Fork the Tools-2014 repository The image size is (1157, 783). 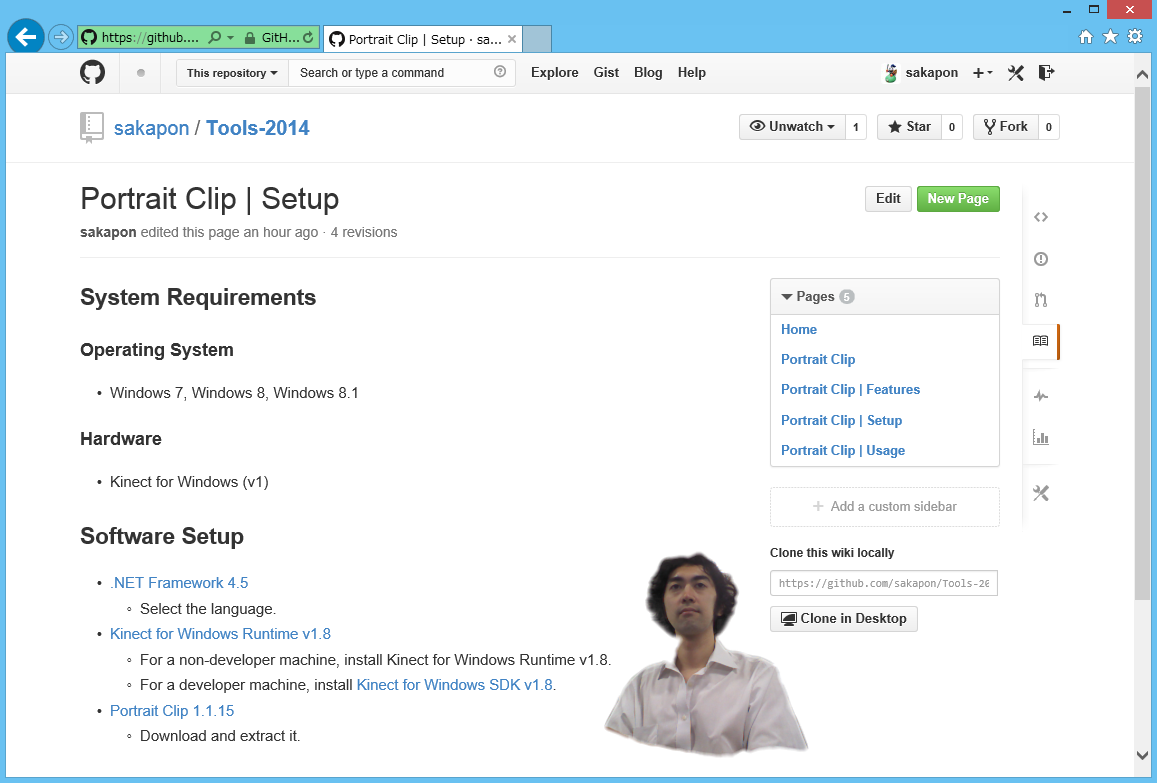[1006, 126]
